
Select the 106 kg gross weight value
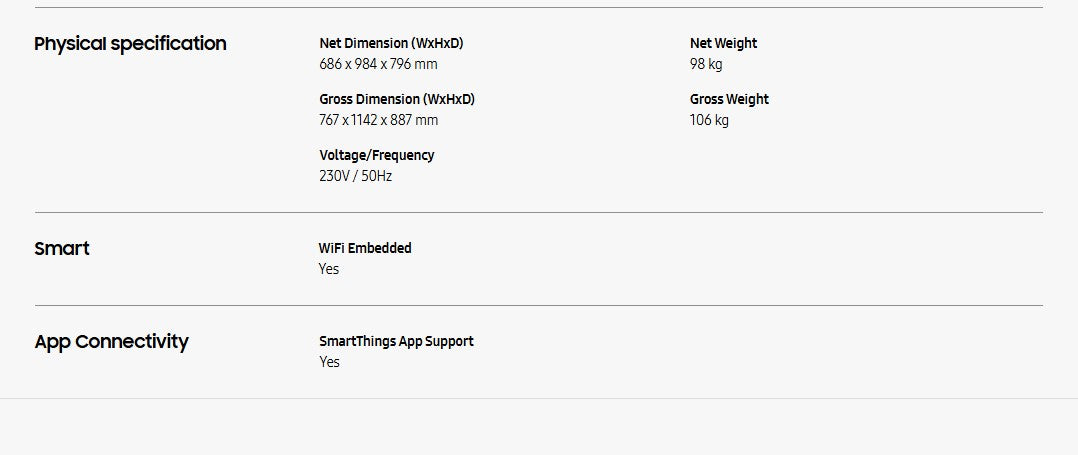[709, 121]
